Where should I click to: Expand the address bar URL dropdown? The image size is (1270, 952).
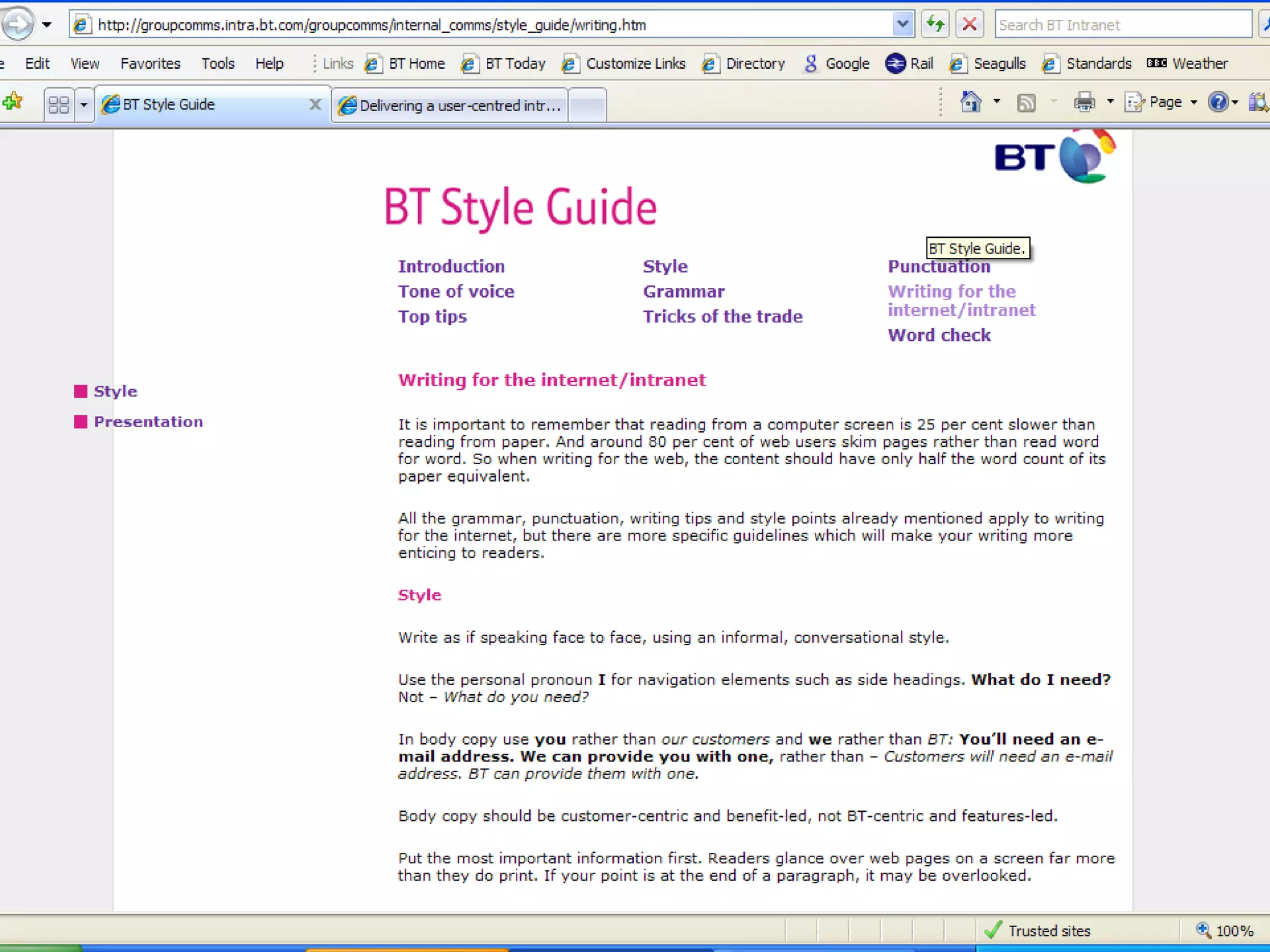click(x=903, y=25)
